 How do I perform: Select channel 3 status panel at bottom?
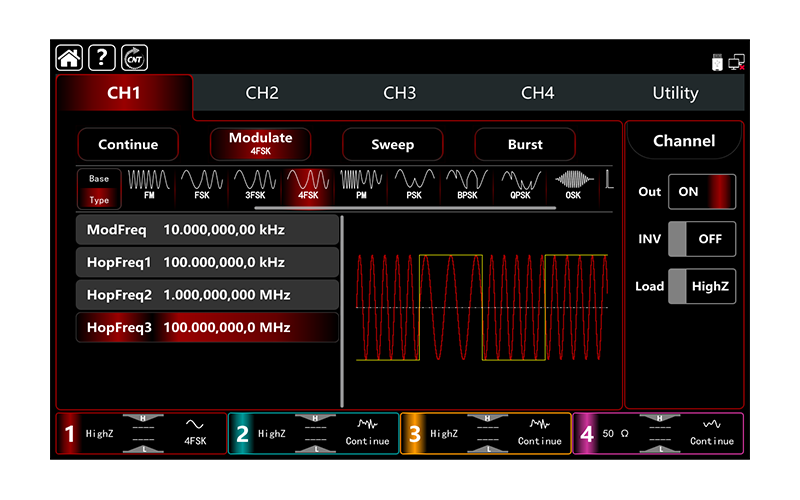click(486, 433)
